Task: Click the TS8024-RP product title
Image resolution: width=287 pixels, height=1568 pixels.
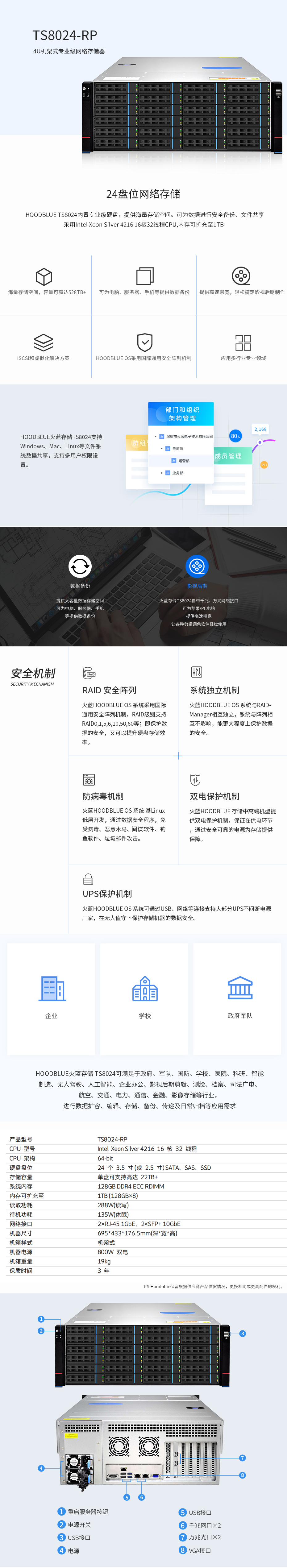Action: 64,35
